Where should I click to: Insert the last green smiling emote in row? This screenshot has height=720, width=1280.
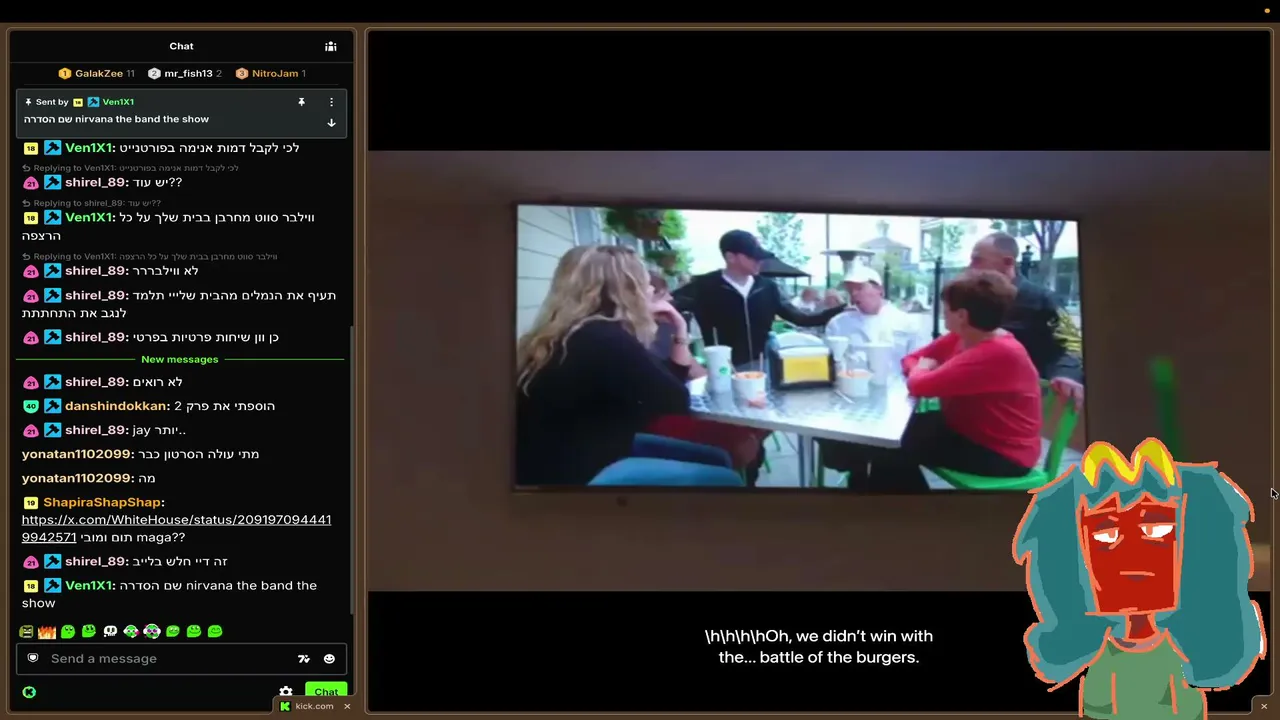coord(215,631)
